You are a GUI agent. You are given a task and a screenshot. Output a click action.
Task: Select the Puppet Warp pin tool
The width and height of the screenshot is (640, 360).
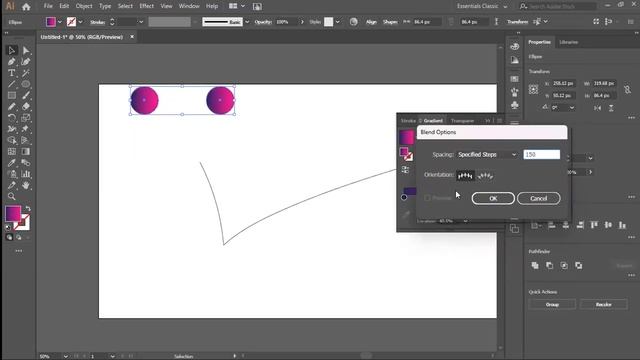pos(26,129)
